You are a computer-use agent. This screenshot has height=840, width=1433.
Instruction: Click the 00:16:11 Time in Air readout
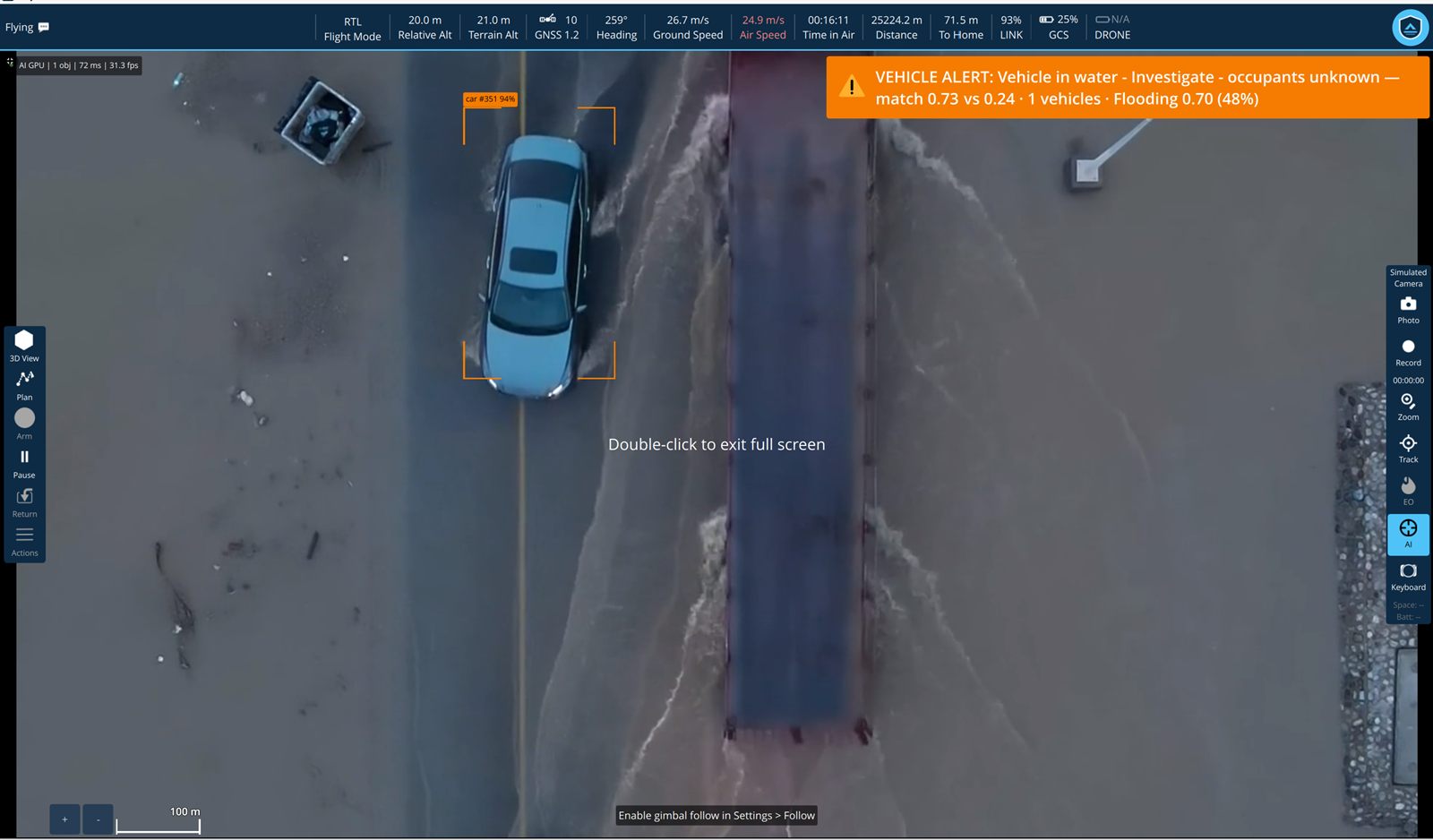click(x=828, y=27)
